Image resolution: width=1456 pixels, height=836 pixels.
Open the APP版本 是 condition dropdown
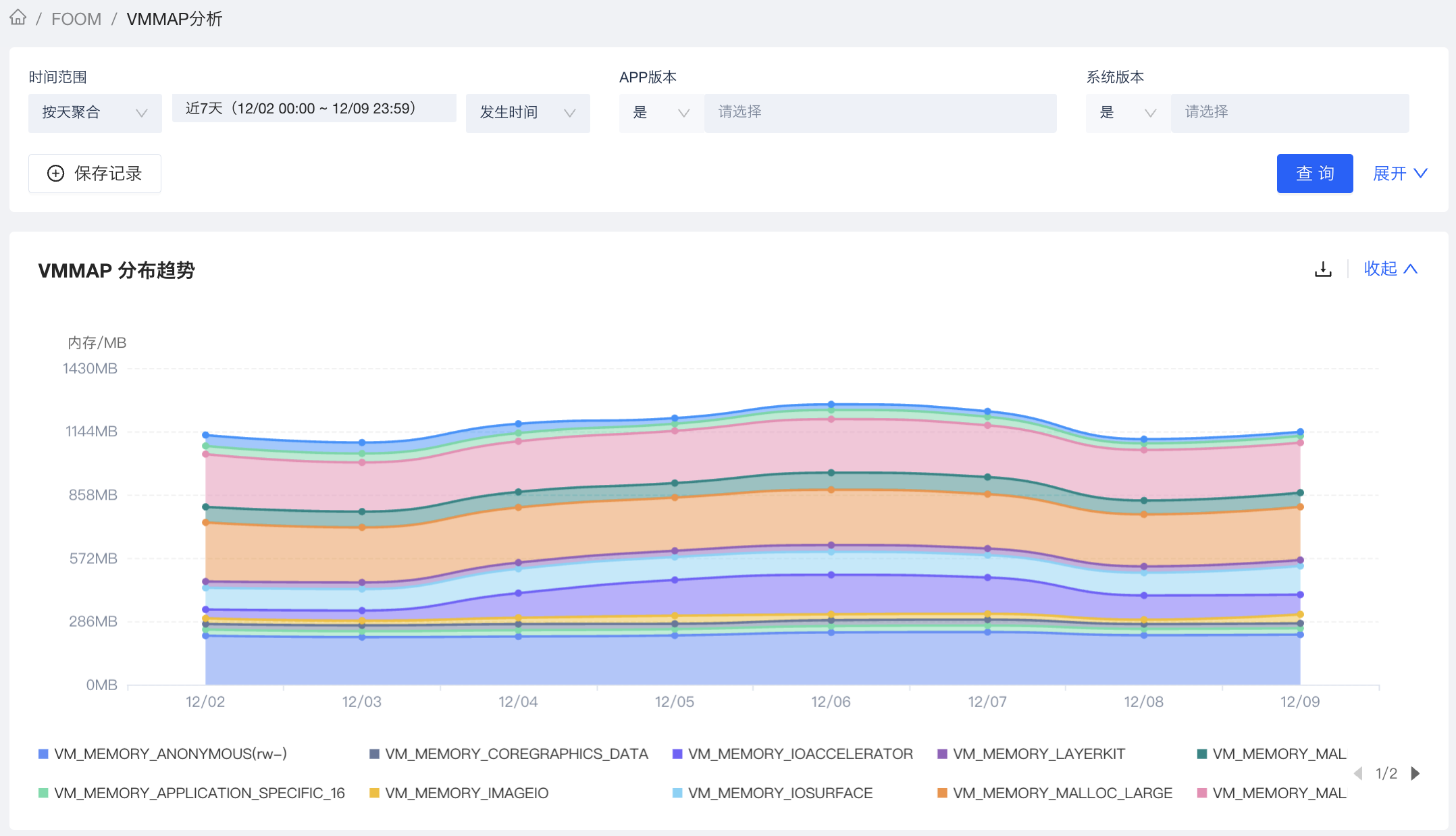pos(660,113)
